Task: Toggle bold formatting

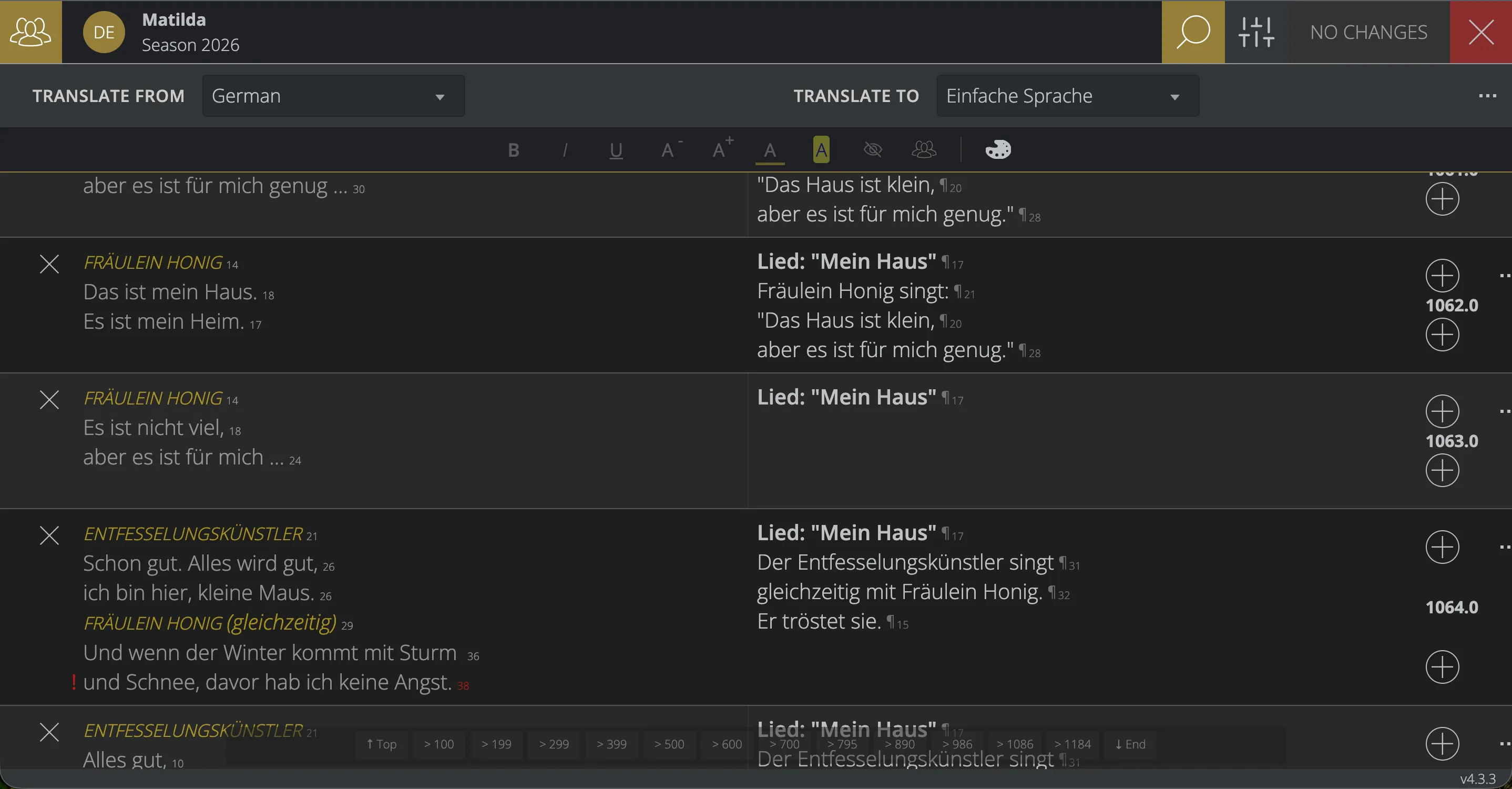Action: 513,150
